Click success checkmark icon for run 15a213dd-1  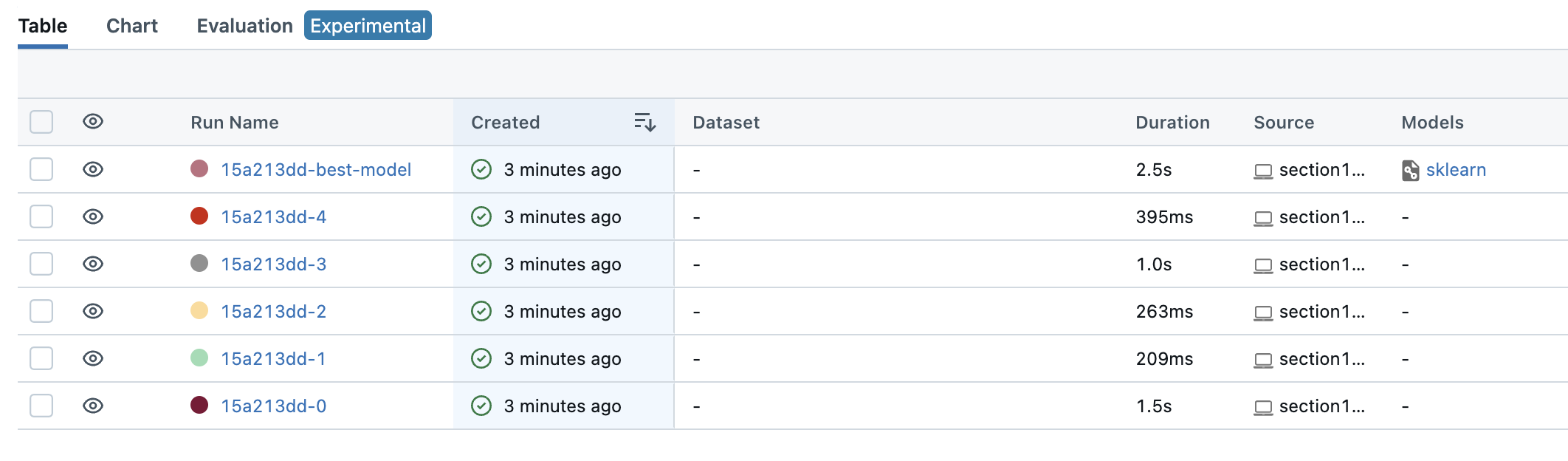click(481, 359)
